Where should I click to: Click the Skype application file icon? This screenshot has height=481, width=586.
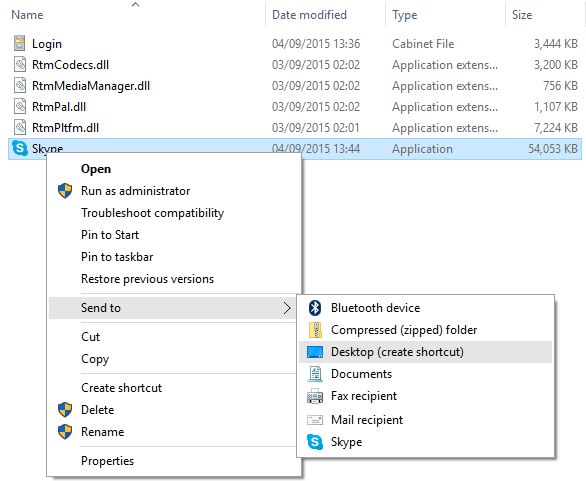20,148
